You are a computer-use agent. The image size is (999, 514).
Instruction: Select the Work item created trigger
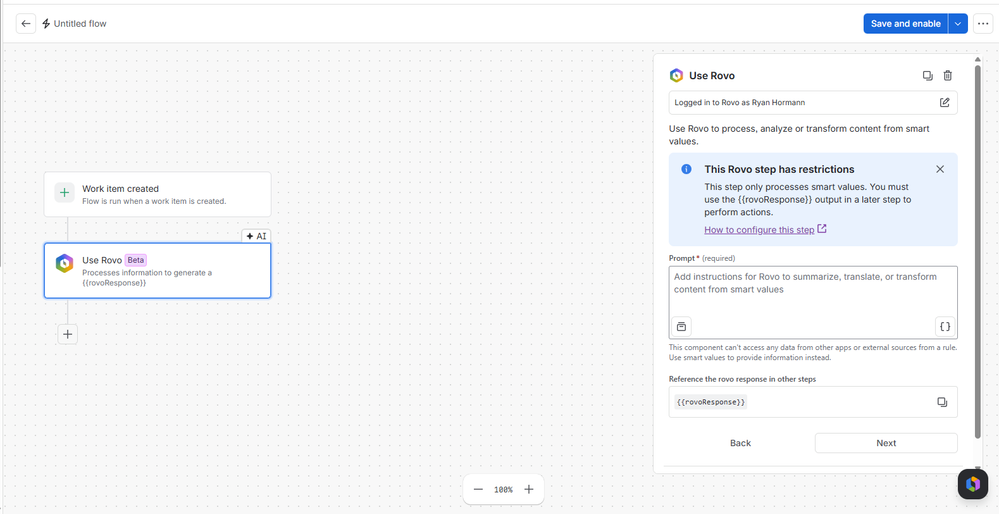click(157, 194)
